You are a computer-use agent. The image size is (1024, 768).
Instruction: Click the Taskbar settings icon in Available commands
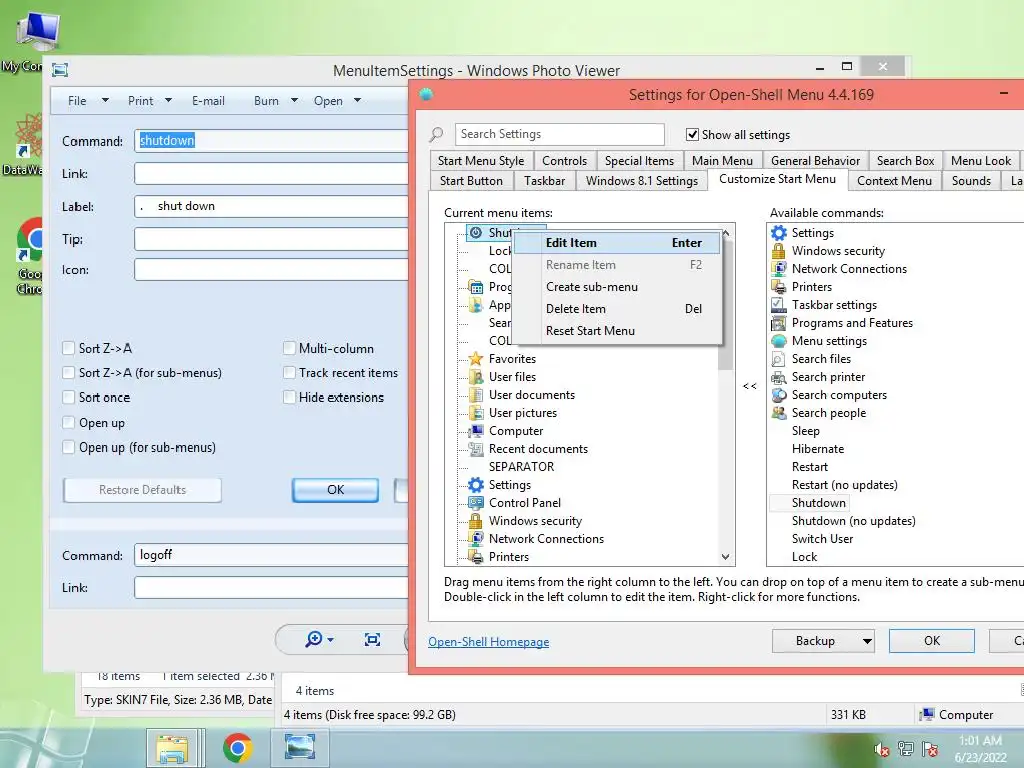tap(778, 304)
